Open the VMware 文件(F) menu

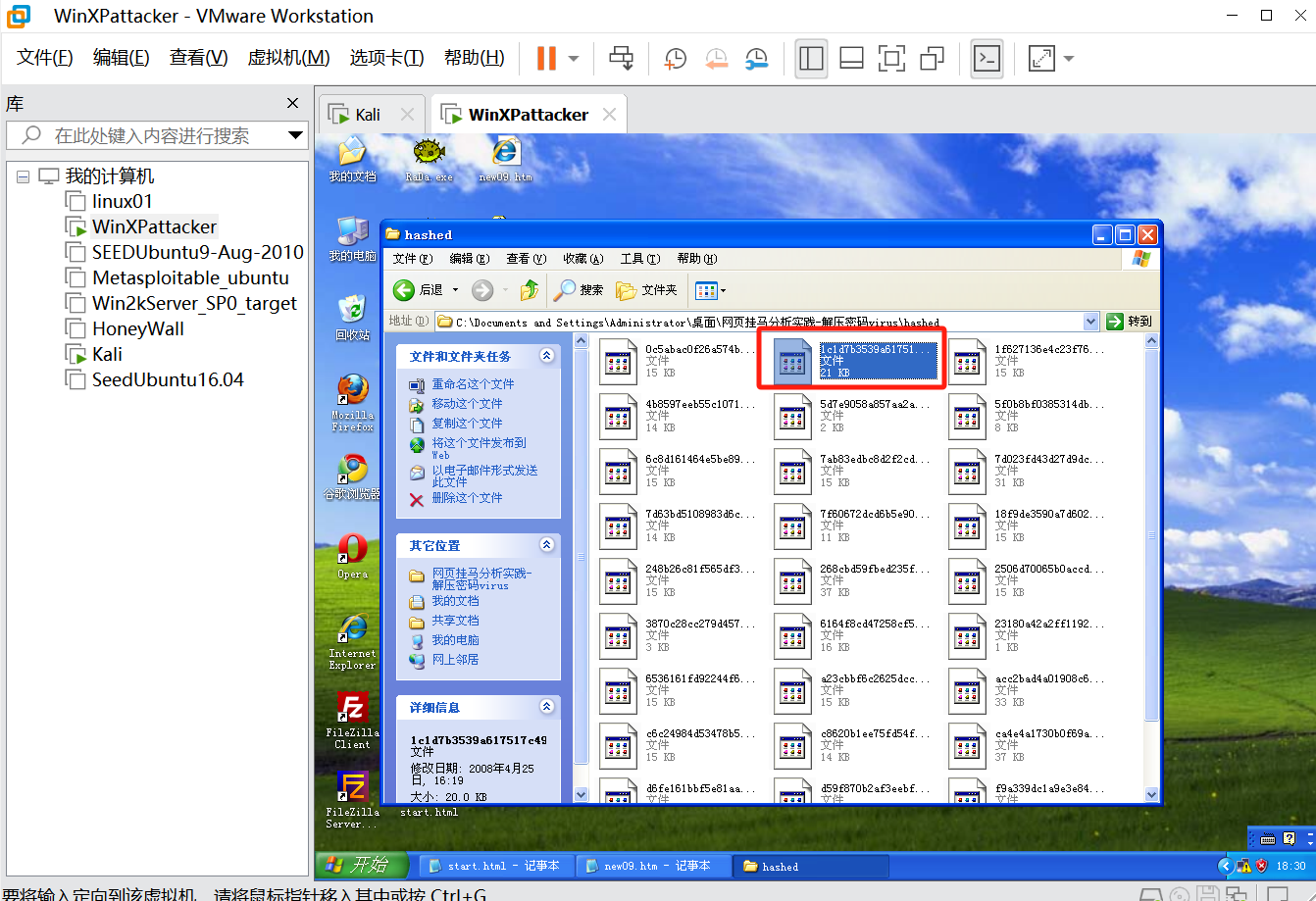[45, 58]
